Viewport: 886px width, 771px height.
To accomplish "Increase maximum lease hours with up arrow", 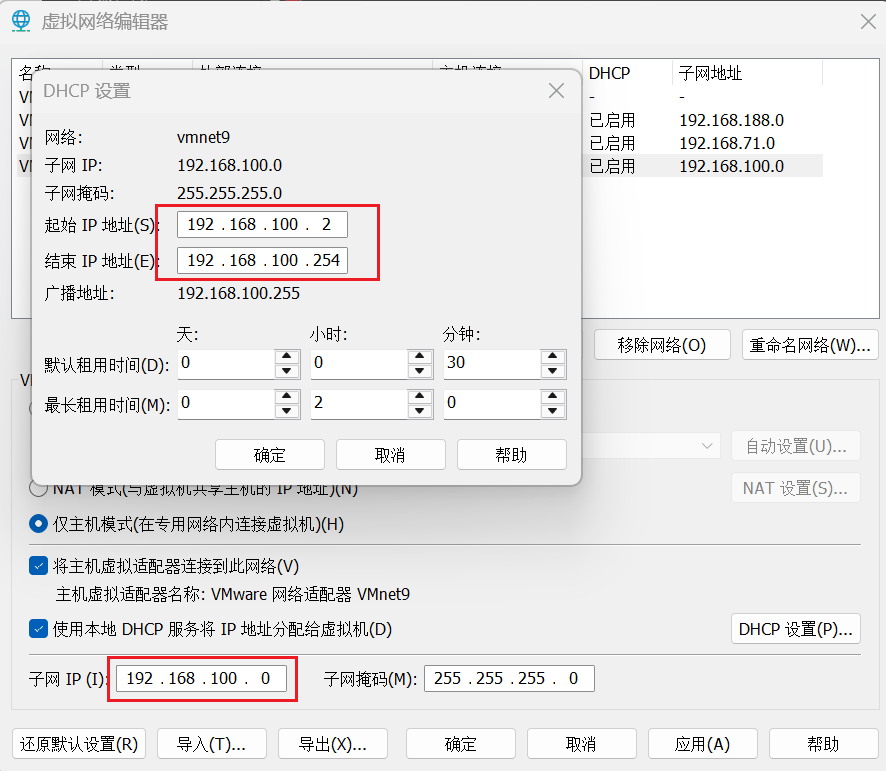I will click(x=420, y=397).
